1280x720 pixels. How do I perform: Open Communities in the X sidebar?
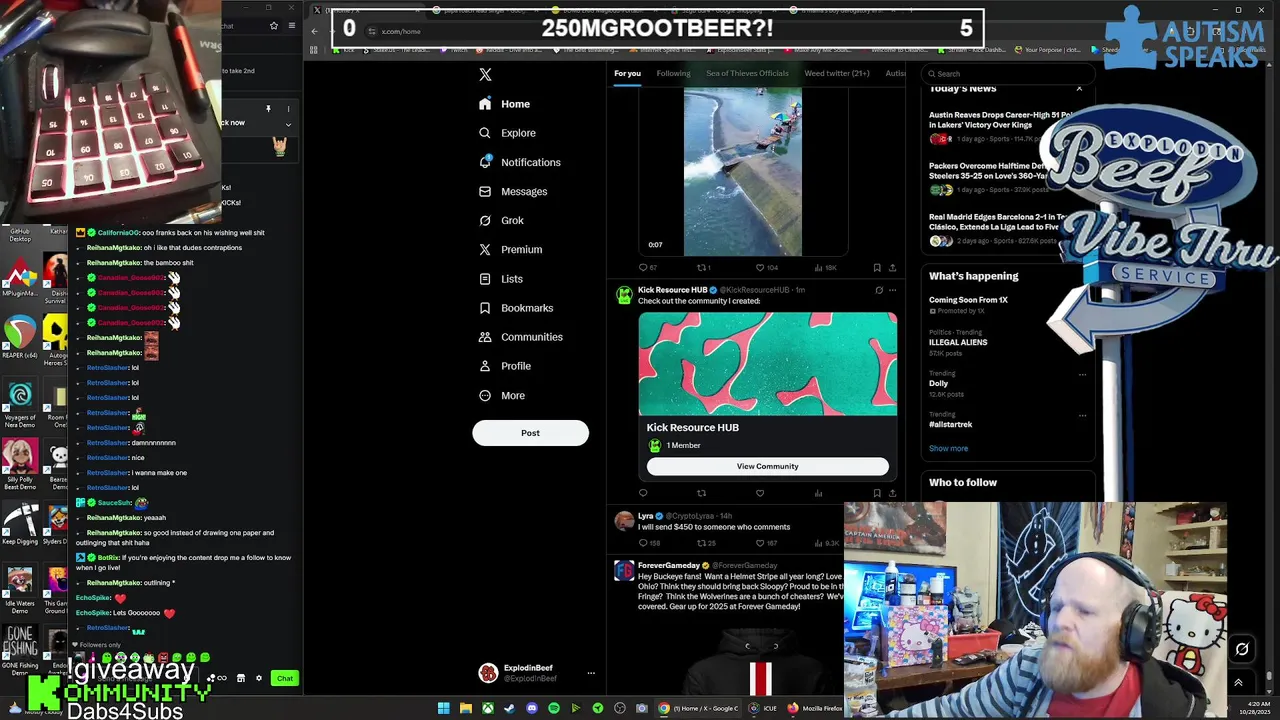click(x=520, y=337)
